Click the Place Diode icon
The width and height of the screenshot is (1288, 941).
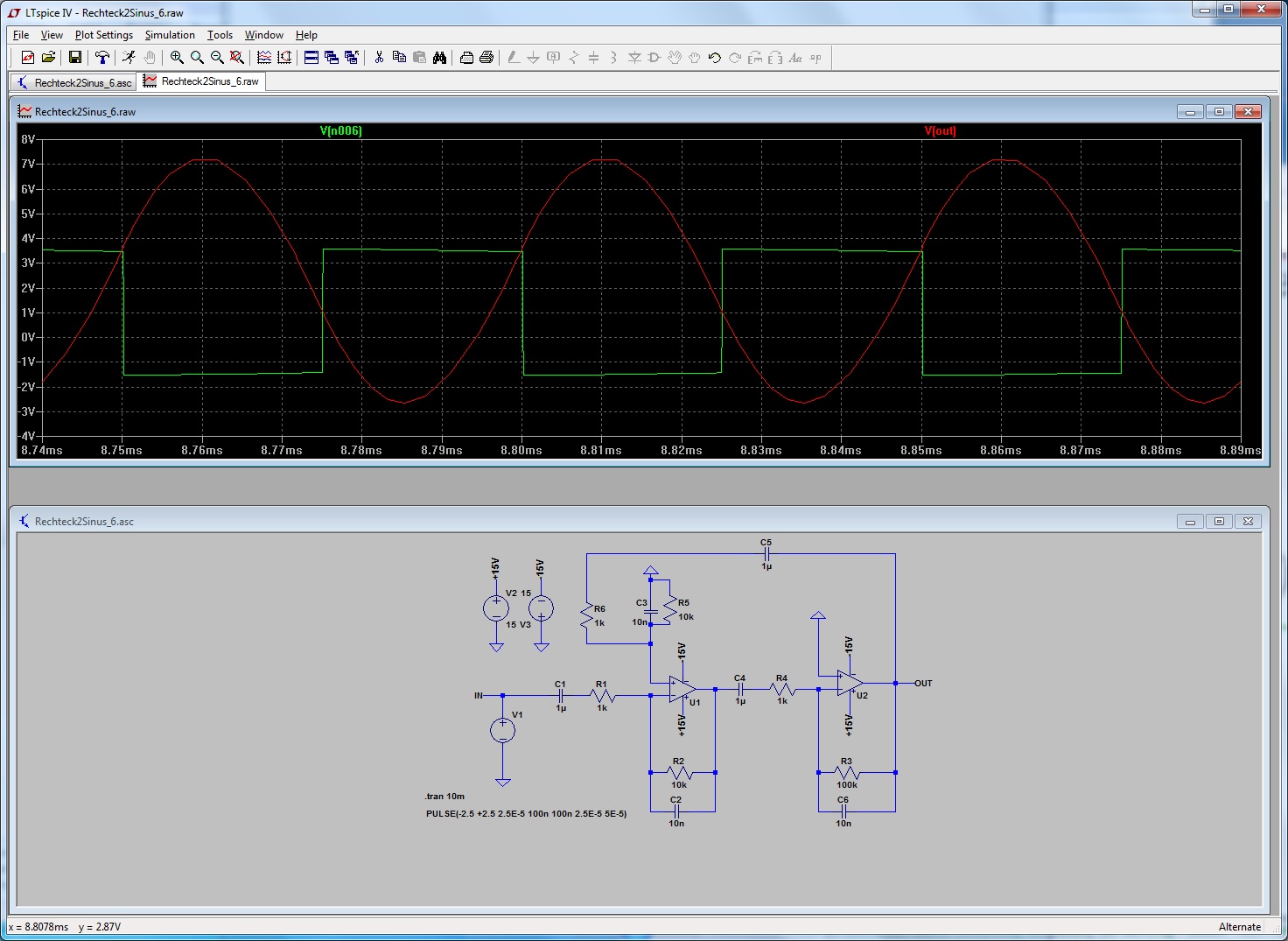point(634,58)
